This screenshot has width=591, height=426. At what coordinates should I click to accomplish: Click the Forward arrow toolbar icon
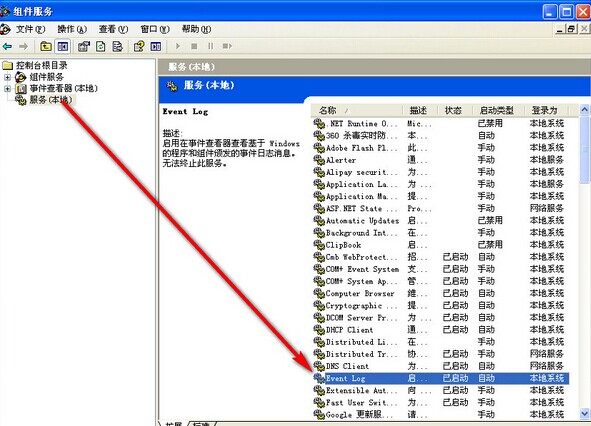coord(23,46)
